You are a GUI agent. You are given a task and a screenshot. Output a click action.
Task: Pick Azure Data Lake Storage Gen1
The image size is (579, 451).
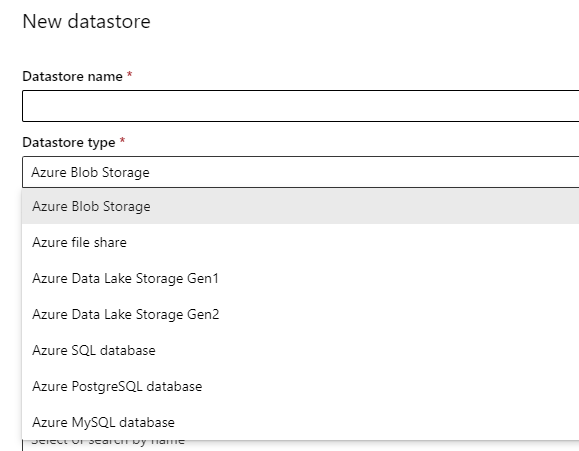pos(301,278)
